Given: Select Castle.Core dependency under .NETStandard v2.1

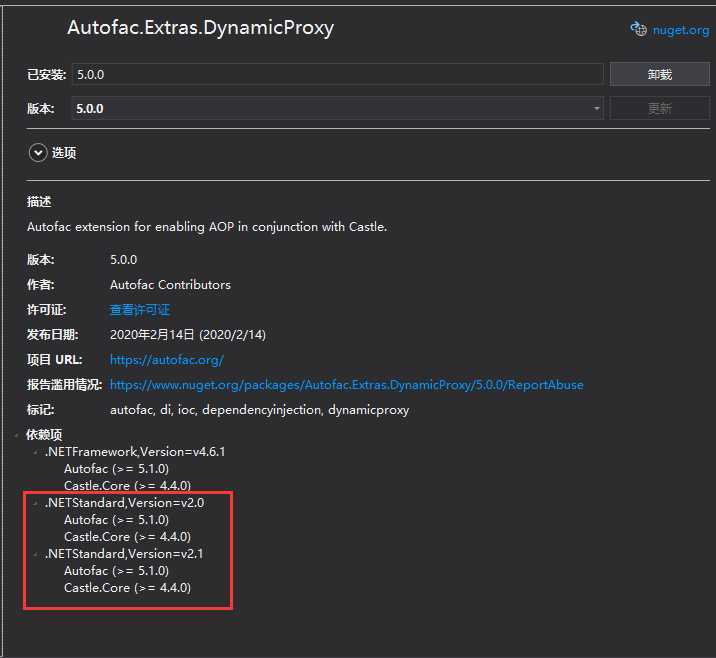Looking at the screenshot, I should tap(127, 588).
